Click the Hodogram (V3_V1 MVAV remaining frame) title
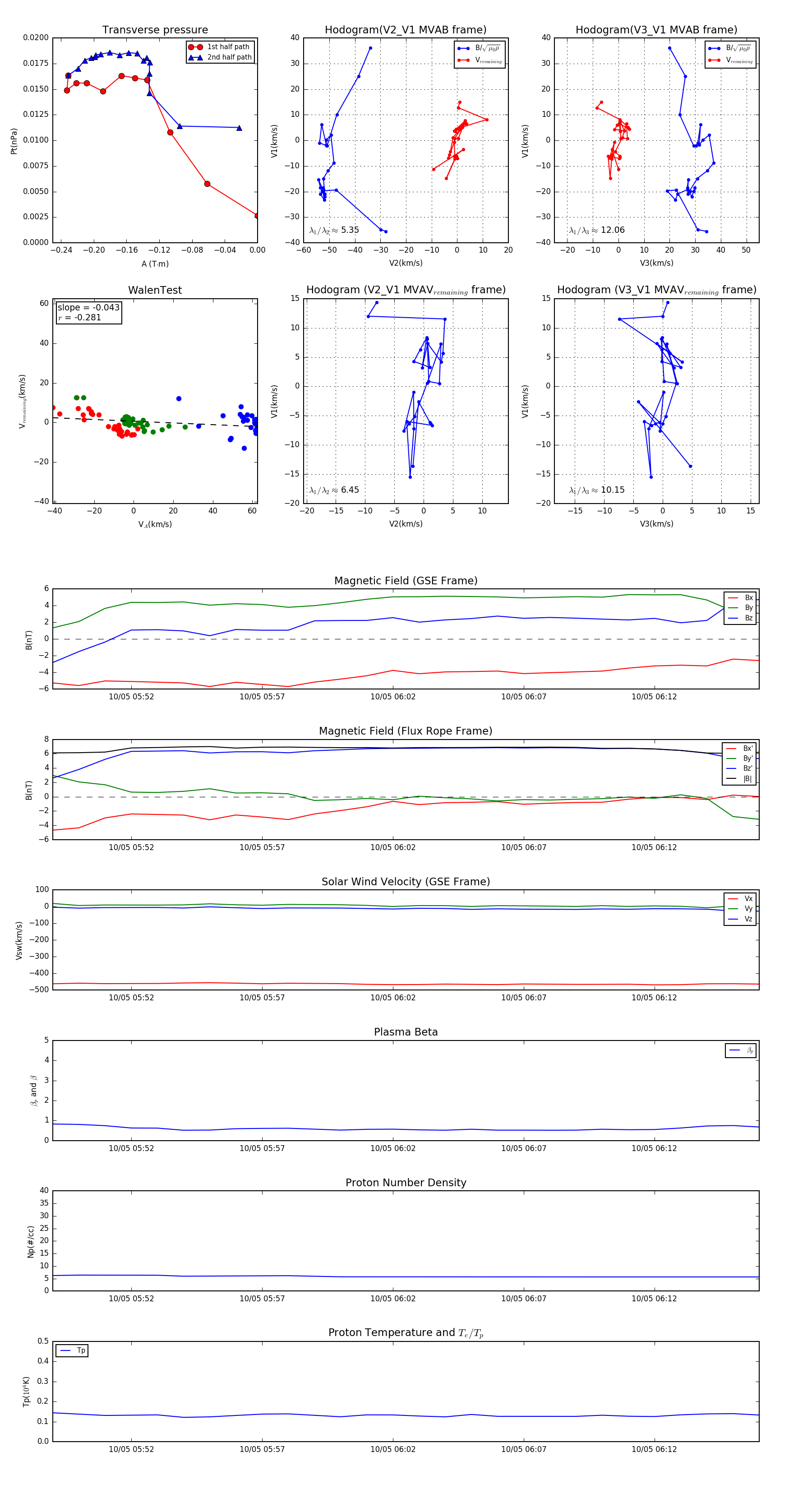Viewport: 812px width, 1489px height. point(656,290)
